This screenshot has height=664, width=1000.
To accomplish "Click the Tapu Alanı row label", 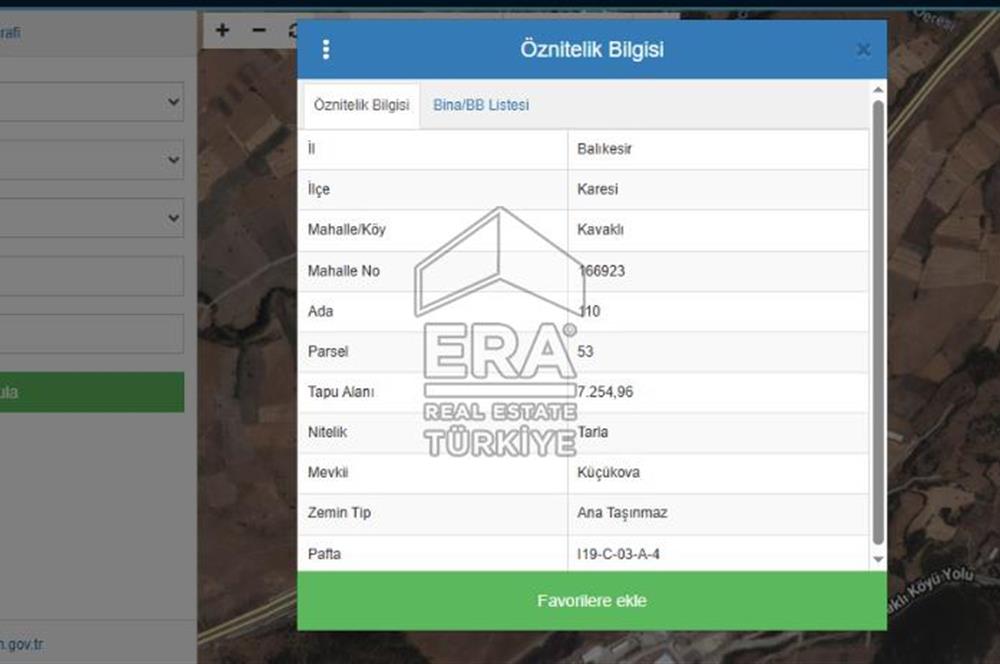I will (341, 392).
